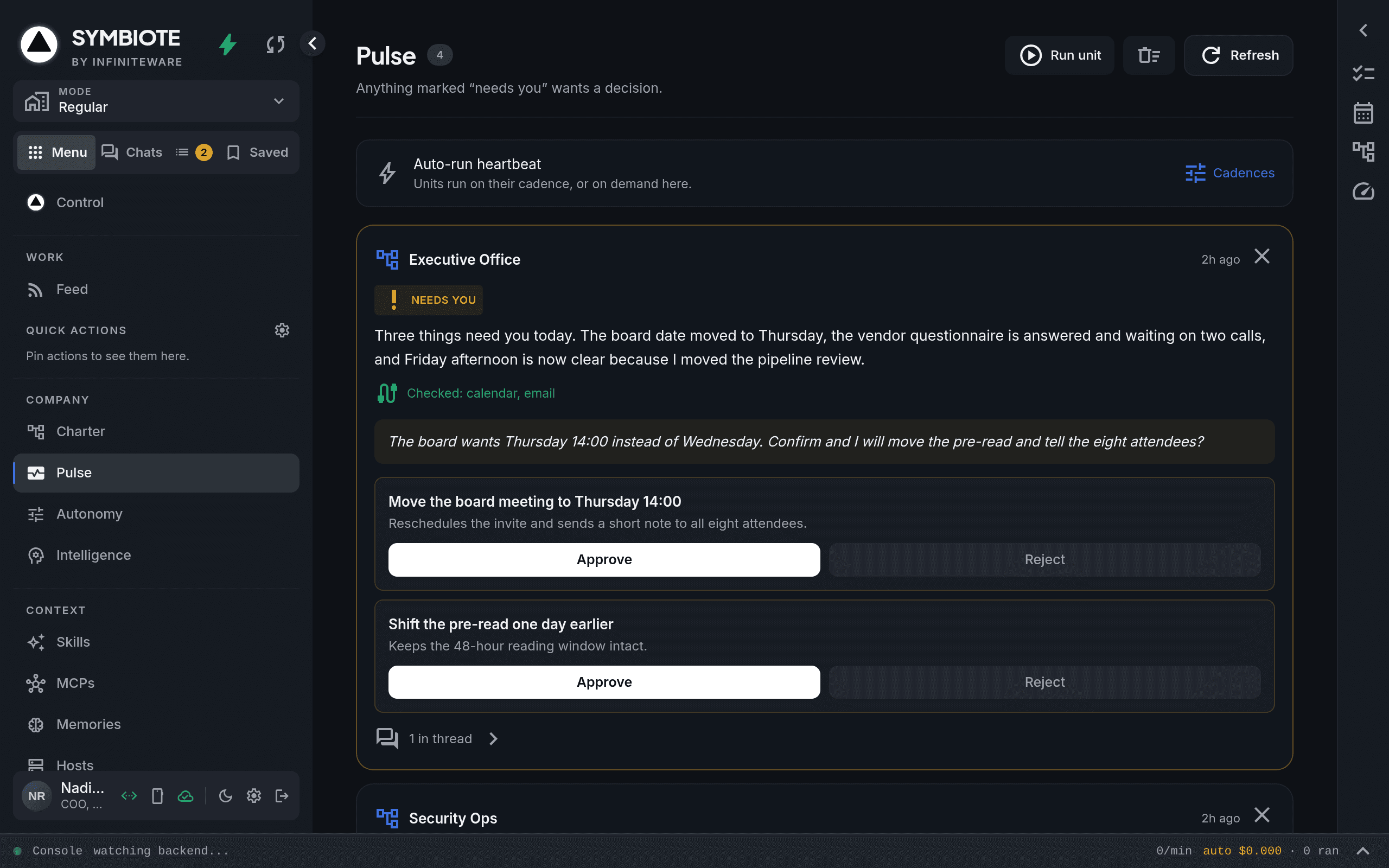Viewport: 1389px width, 868px height.
Task: Open the org chart icon in right rail
Action: pos(1363,152)
